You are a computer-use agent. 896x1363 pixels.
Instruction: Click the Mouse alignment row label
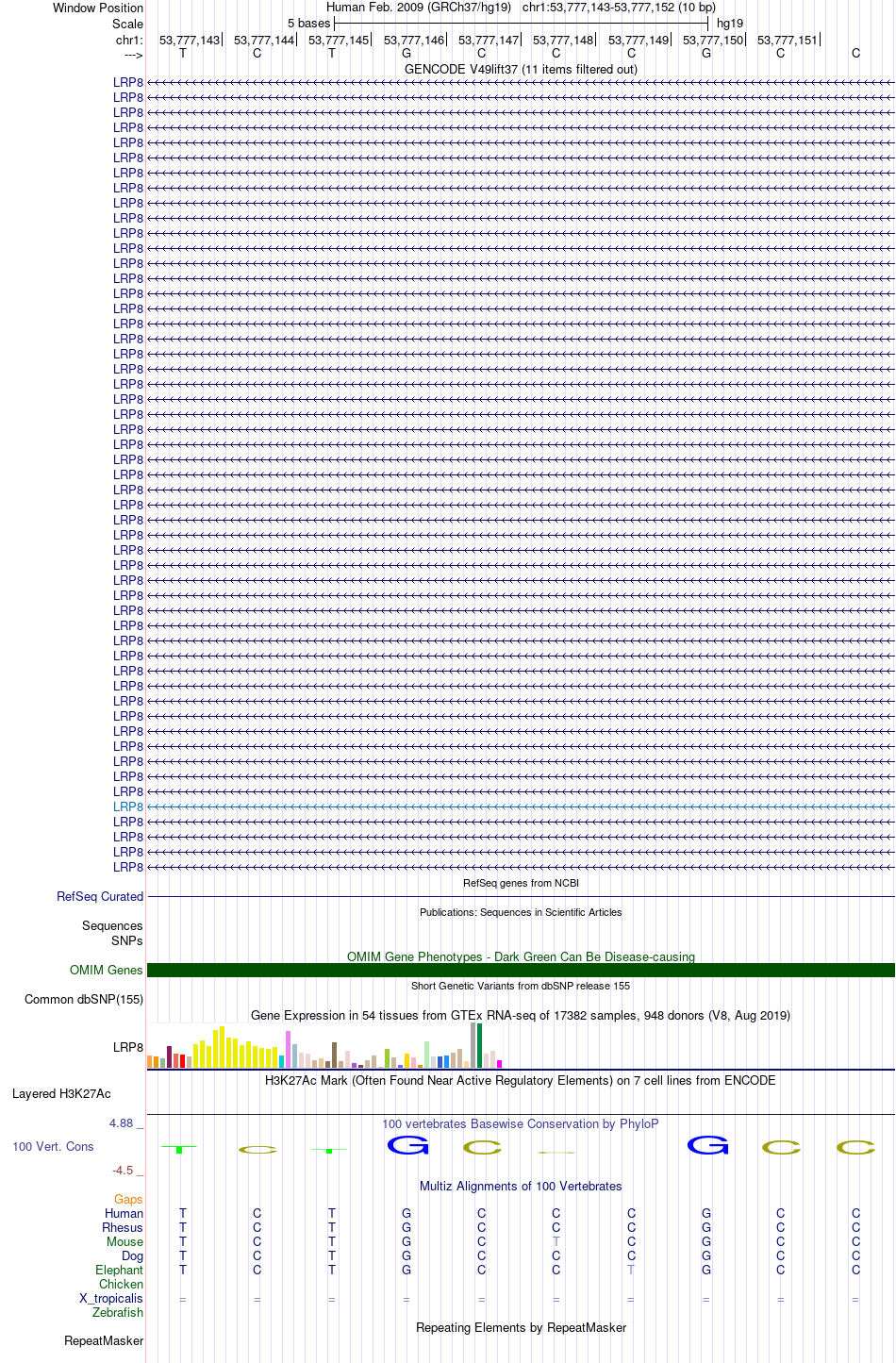tap(124, 1241)
